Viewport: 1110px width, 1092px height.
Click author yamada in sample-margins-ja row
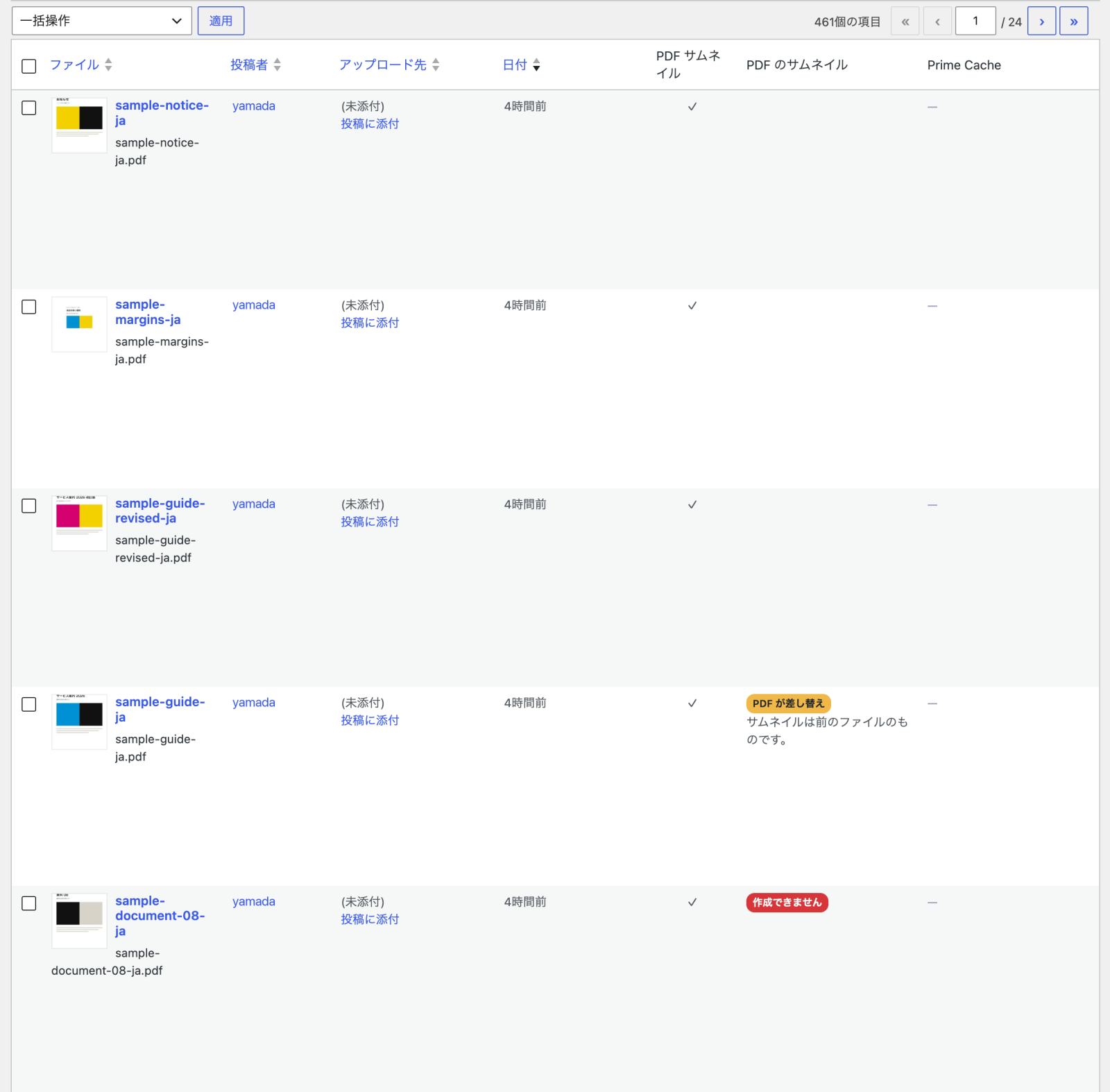254,305
